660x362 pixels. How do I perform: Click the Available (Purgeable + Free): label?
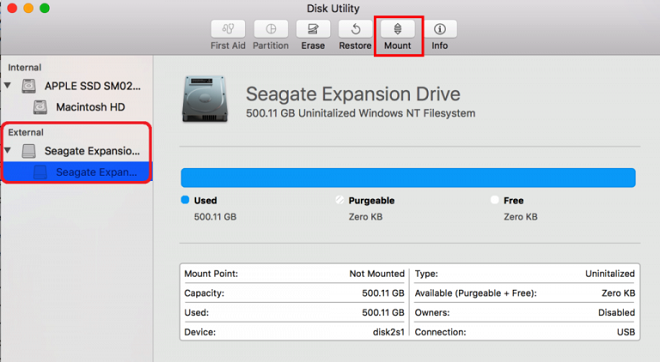(x=476, y=293)
